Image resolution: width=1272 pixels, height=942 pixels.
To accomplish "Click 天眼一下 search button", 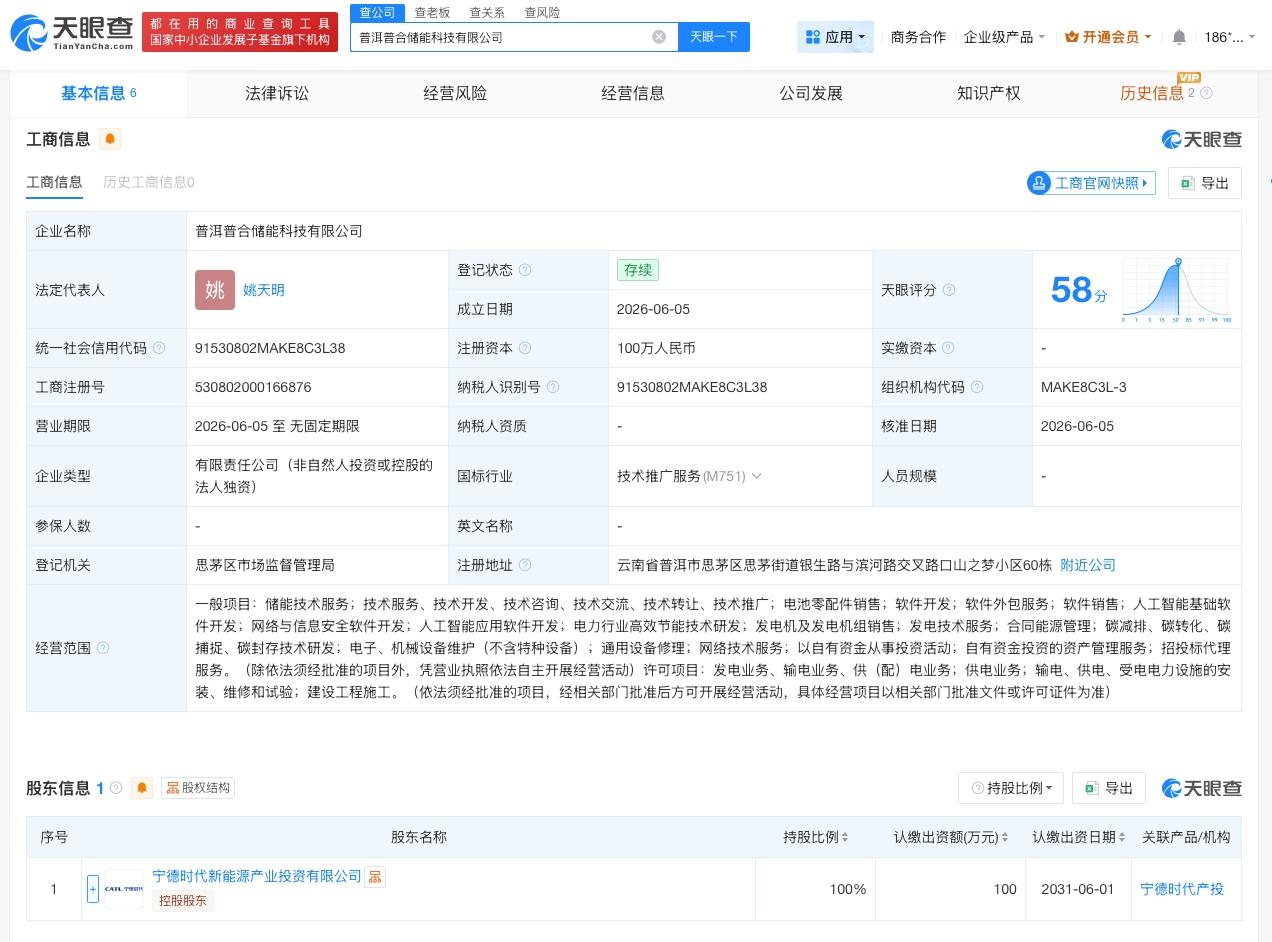I will click(714, 37).
